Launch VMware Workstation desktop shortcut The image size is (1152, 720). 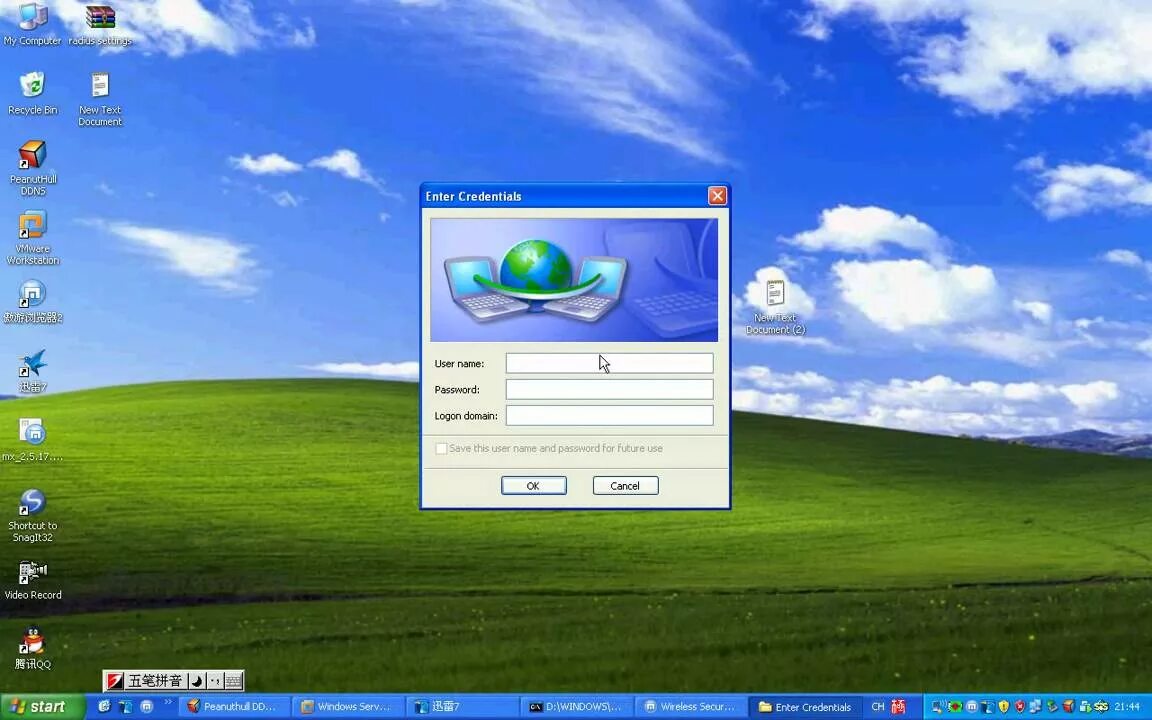32,238
